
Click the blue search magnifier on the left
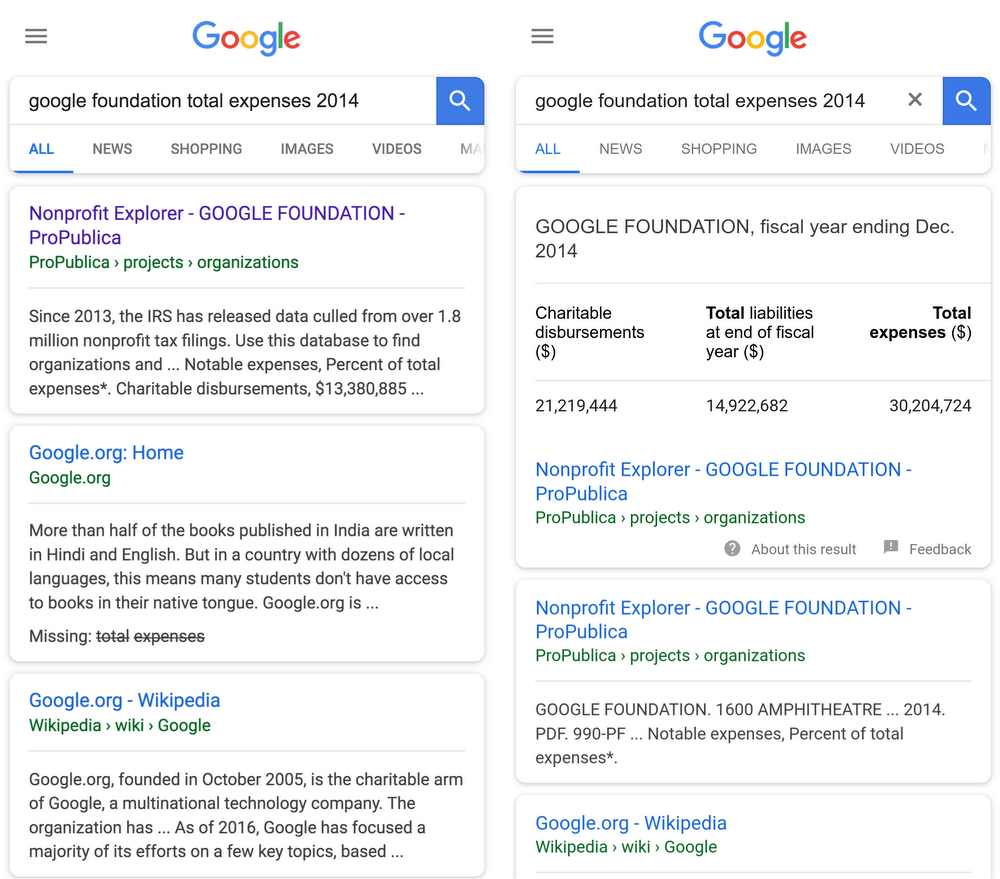459,100
